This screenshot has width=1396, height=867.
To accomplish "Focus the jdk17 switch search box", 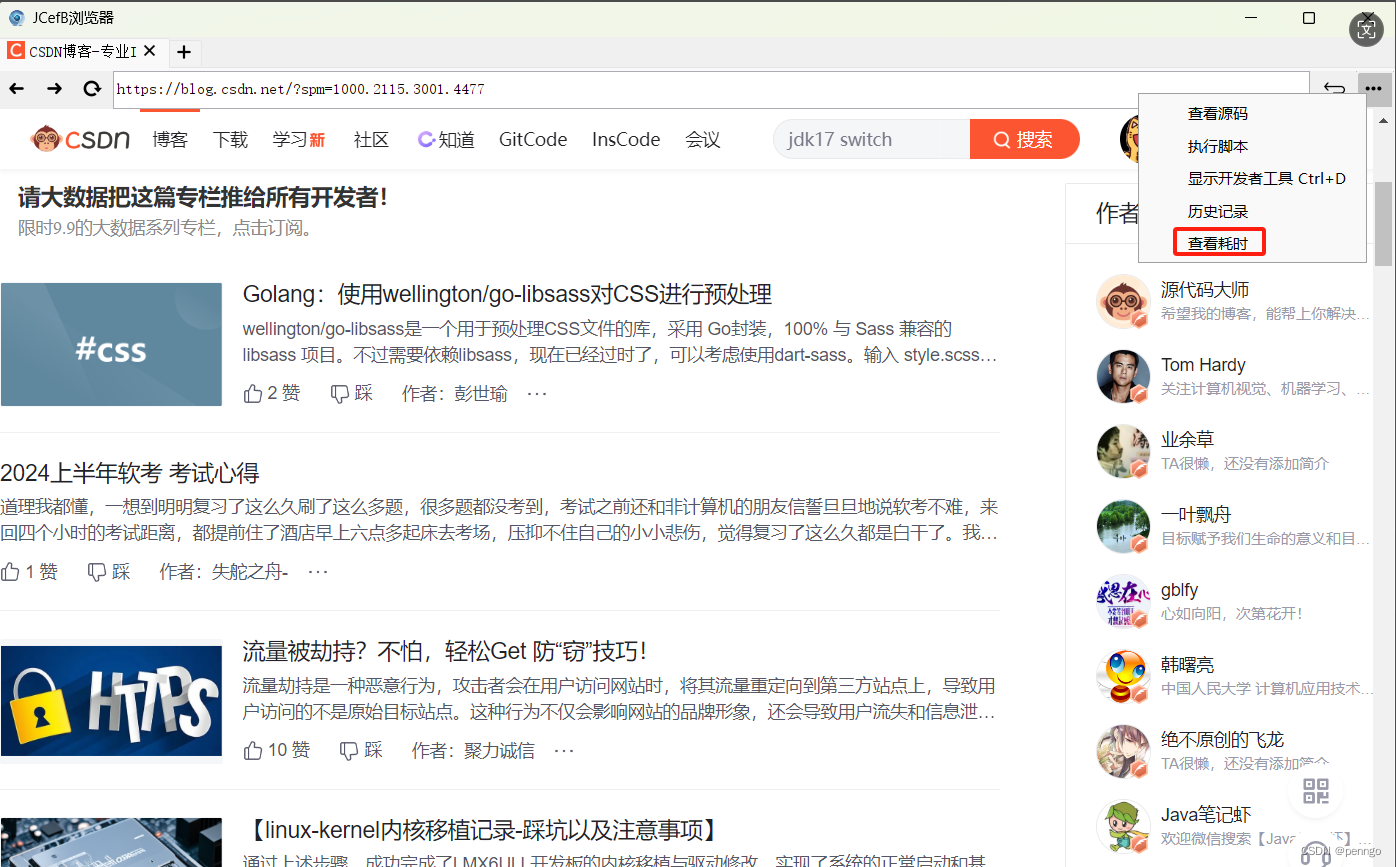I will tap(872, 139).
